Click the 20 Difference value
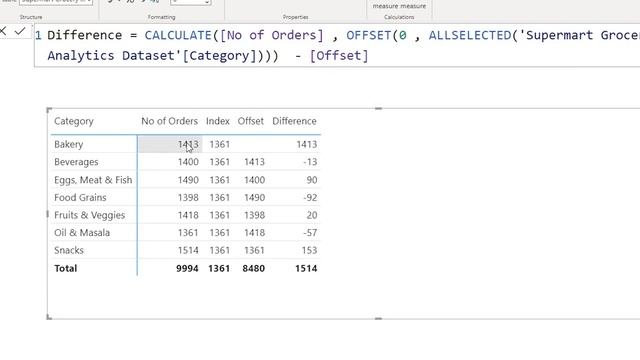Image resolution: width=640 pixels, height=360 pixels. click(312, 215)
